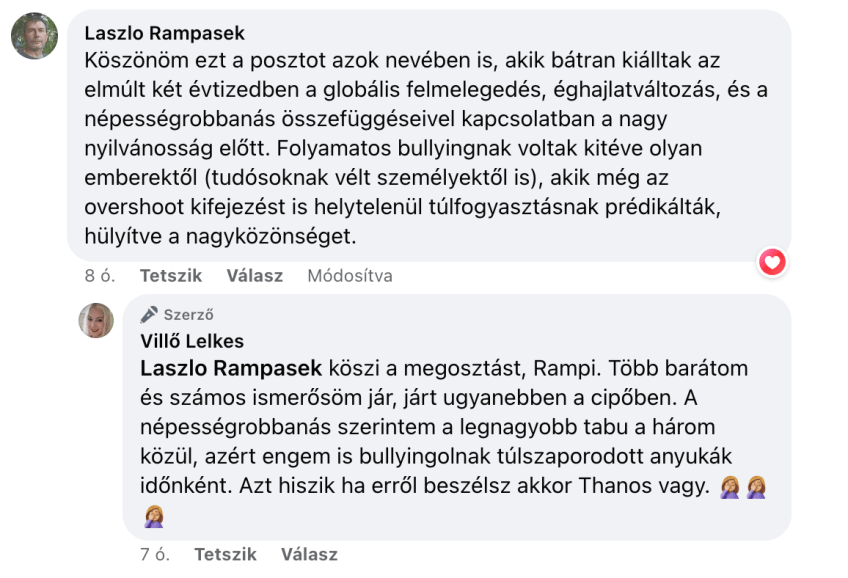Click the Szerző microphone badge icon

point(150,314)
